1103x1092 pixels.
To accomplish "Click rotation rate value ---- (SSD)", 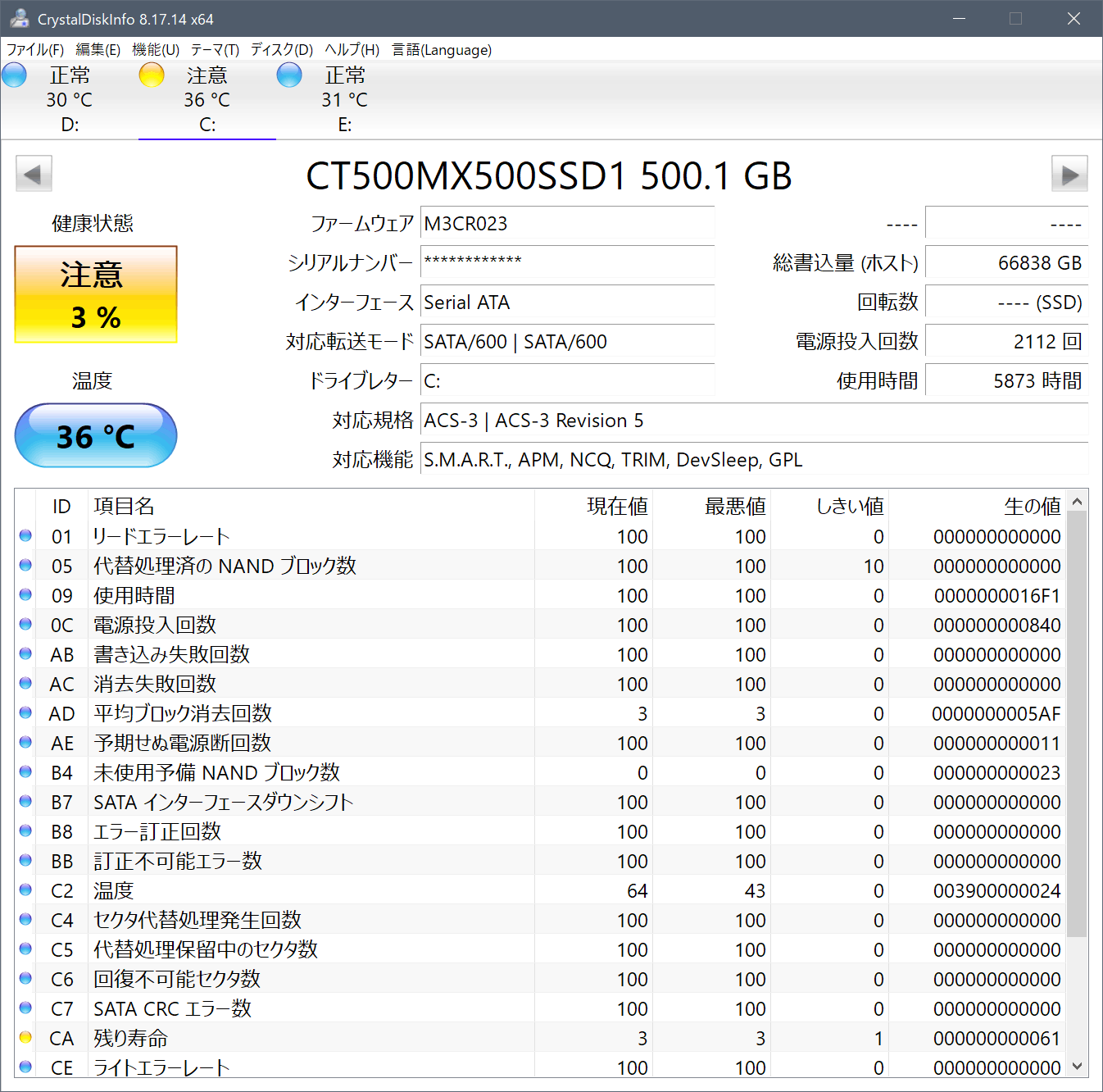I will 1006,302.
